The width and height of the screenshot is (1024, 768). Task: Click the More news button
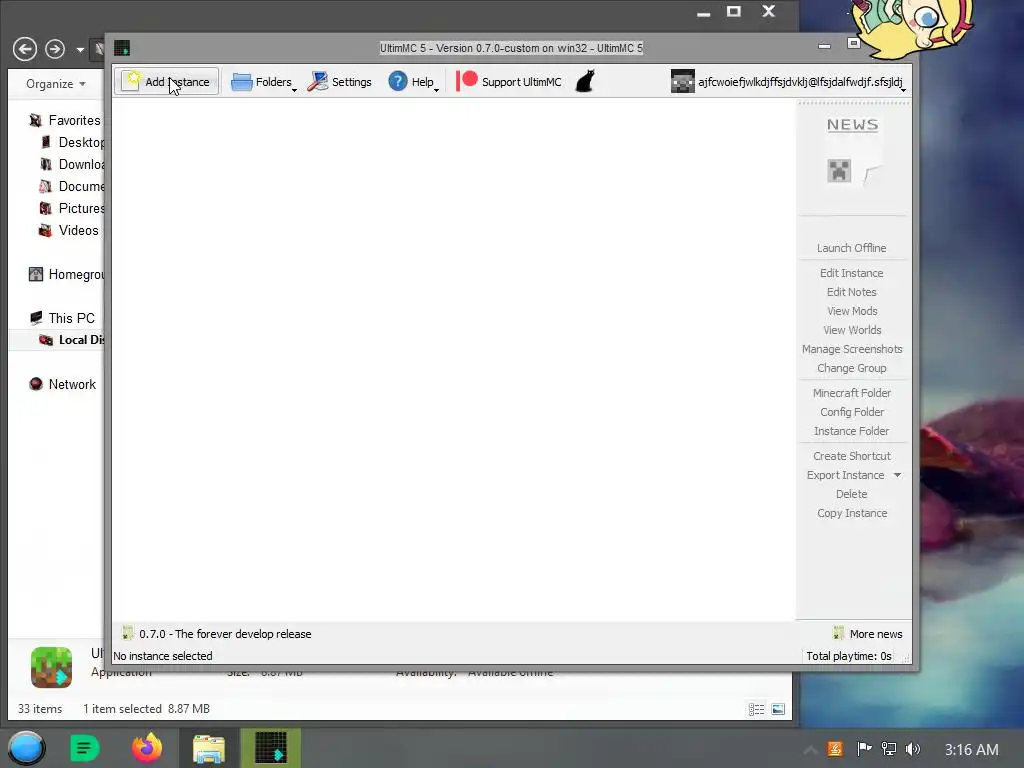coord(867,633)
